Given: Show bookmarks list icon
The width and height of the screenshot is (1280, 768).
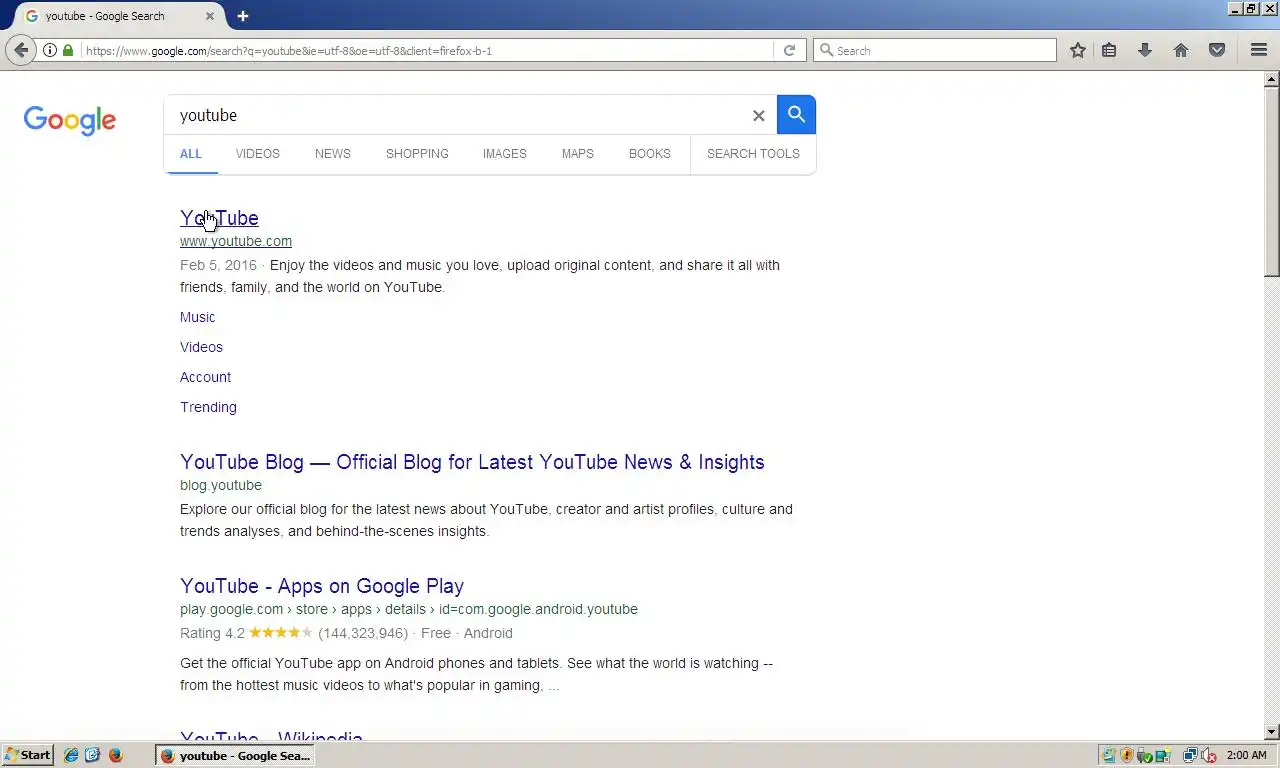Looking at the screenshot, I should coord(1109,50).
